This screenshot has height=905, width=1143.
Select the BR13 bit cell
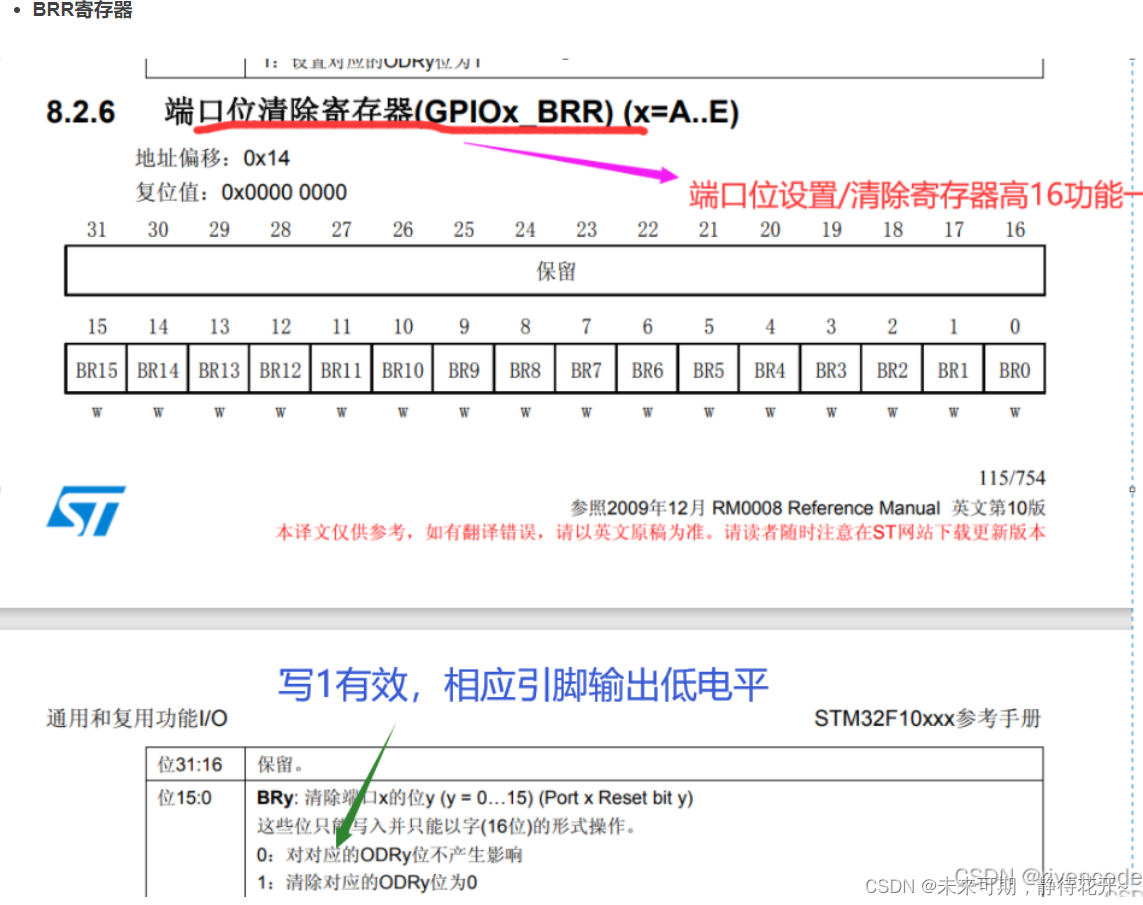[219, 369]
